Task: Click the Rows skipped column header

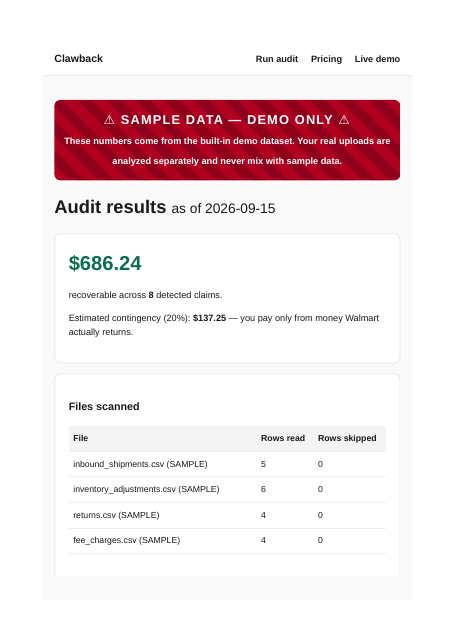Action: point(347,438)
